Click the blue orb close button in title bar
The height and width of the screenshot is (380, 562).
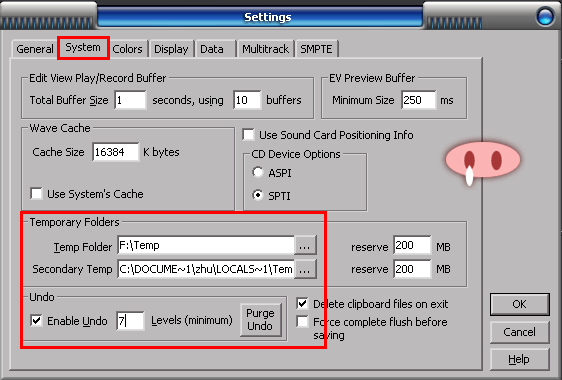coord(545,16)
